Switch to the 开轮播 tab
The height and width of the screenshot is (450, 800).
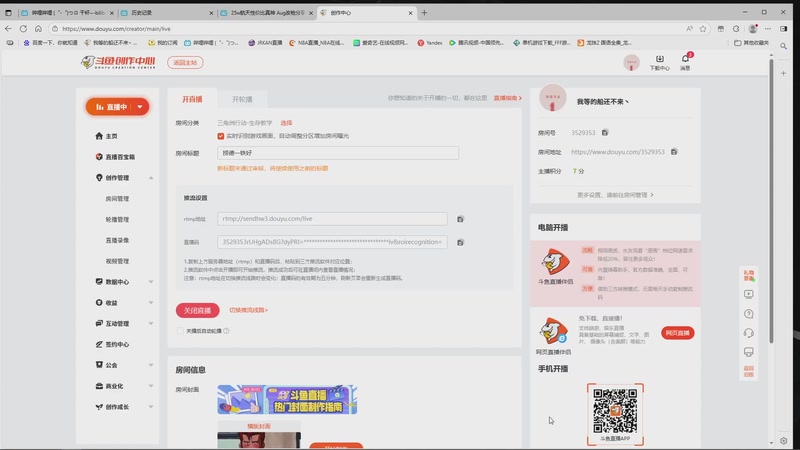click(242, 99)
